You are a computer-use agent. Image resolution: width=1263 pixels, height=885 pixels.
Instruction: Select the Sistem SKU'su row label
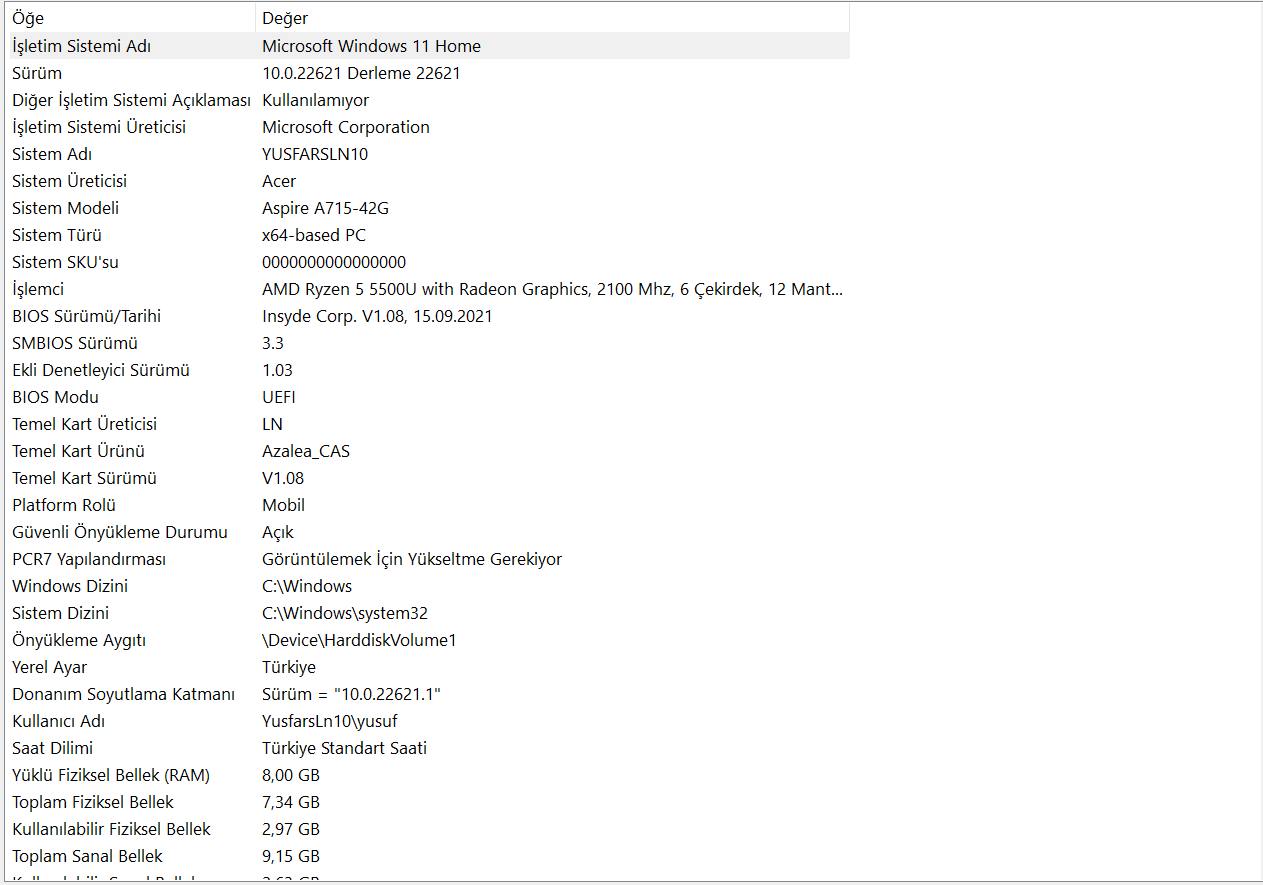65,262
